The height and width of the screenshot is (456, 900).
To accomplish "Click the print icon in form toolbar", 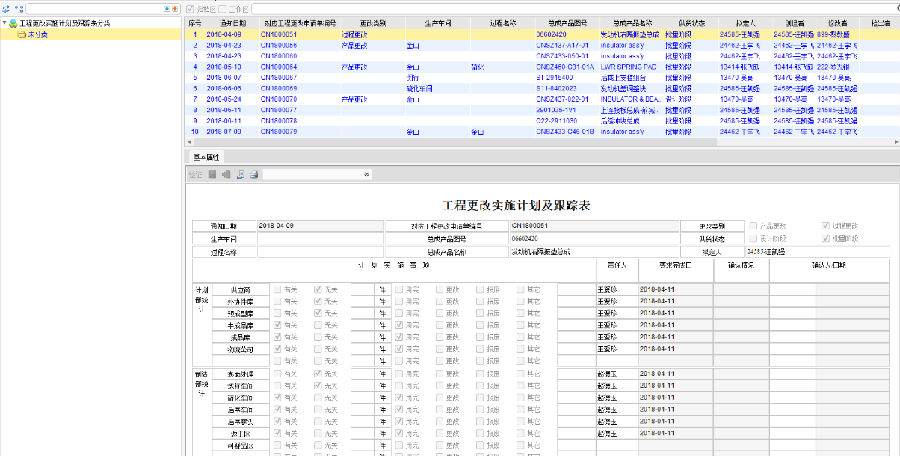I will [x=254, y=175].
